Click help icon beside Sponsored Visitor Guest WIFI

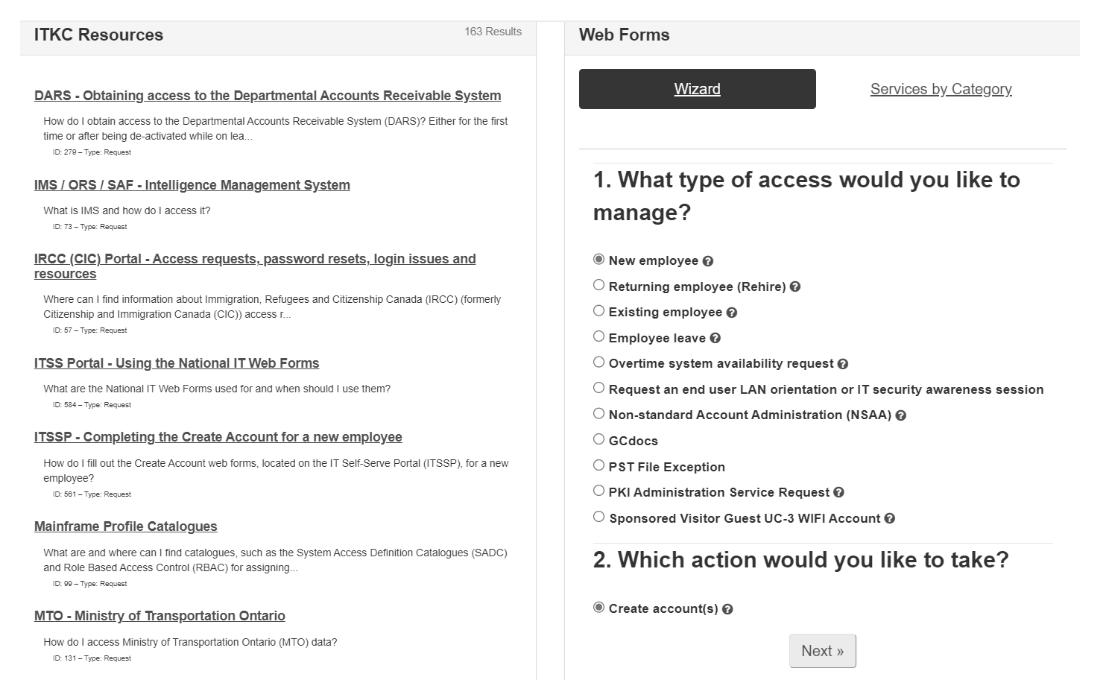point(889,519)
